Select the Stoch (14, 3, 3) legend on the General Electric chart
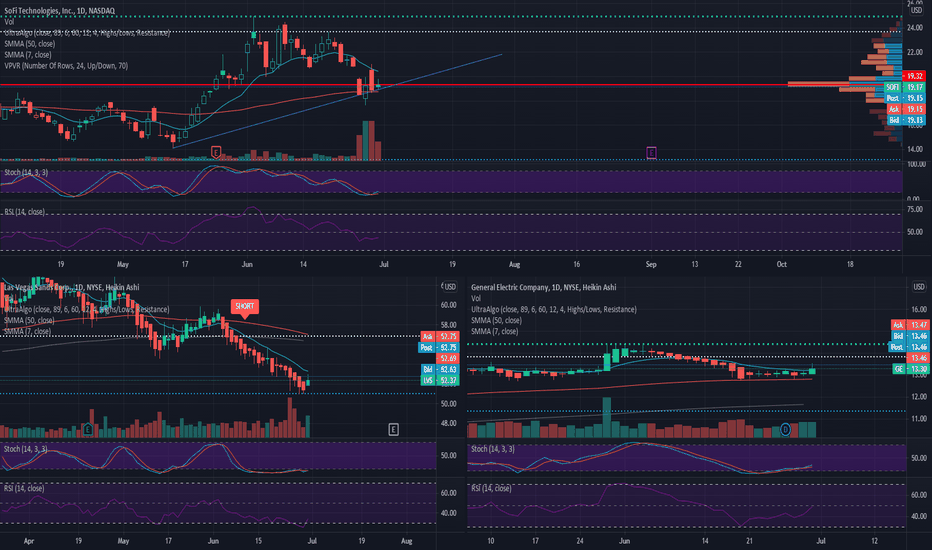The width and height of the screenshot is (932, 550). [x=493, y=449]
